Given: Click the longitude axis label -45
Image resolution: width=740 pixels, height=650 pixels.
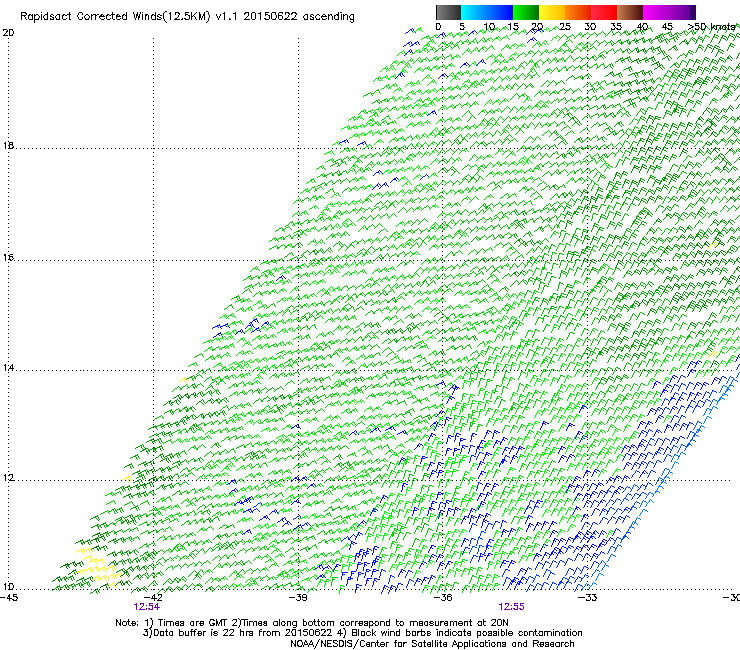Looking at the screenshot, I should pos(8,598).
